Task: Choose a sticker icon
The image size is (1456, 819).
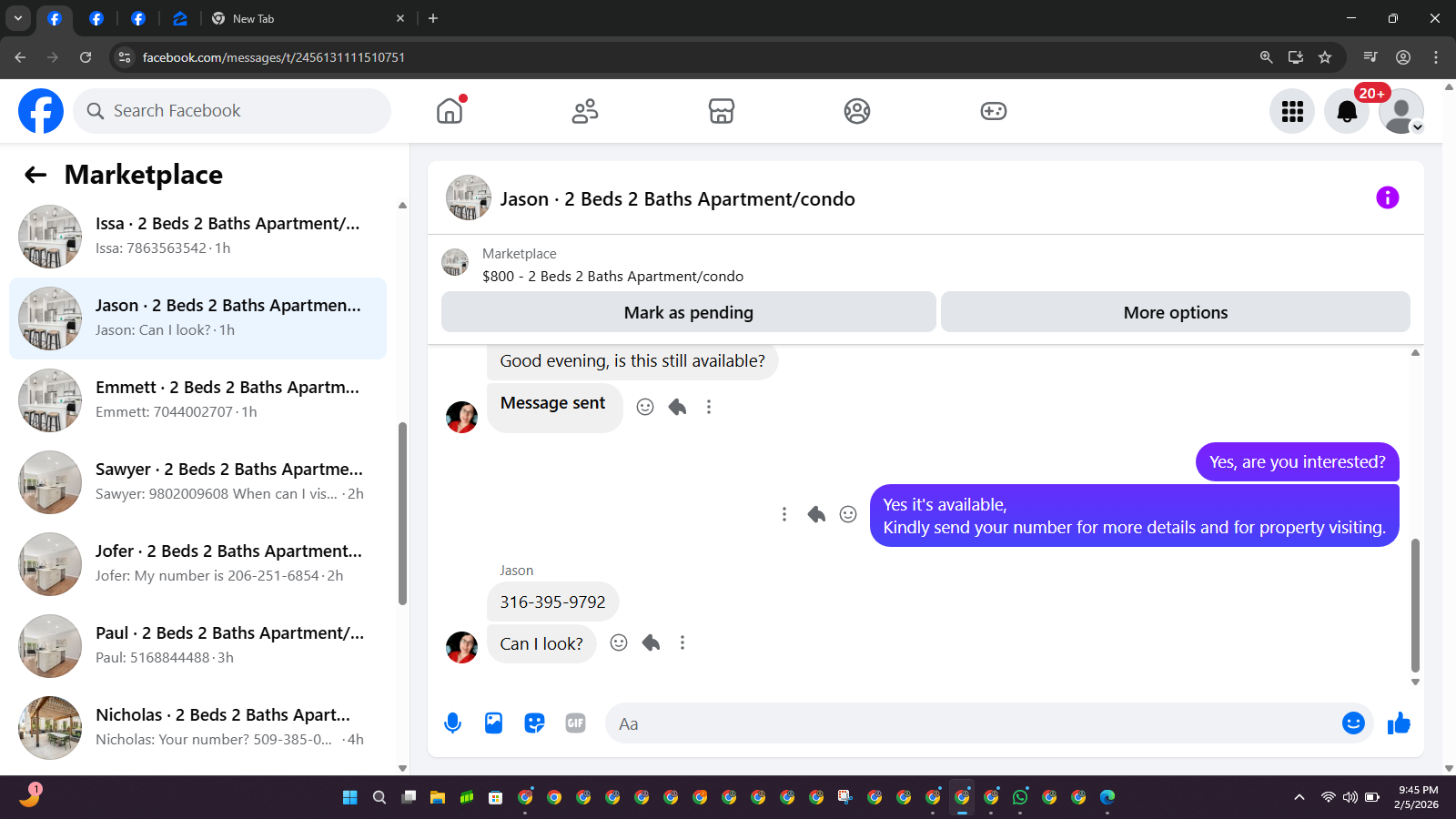Action: point(534,723)
